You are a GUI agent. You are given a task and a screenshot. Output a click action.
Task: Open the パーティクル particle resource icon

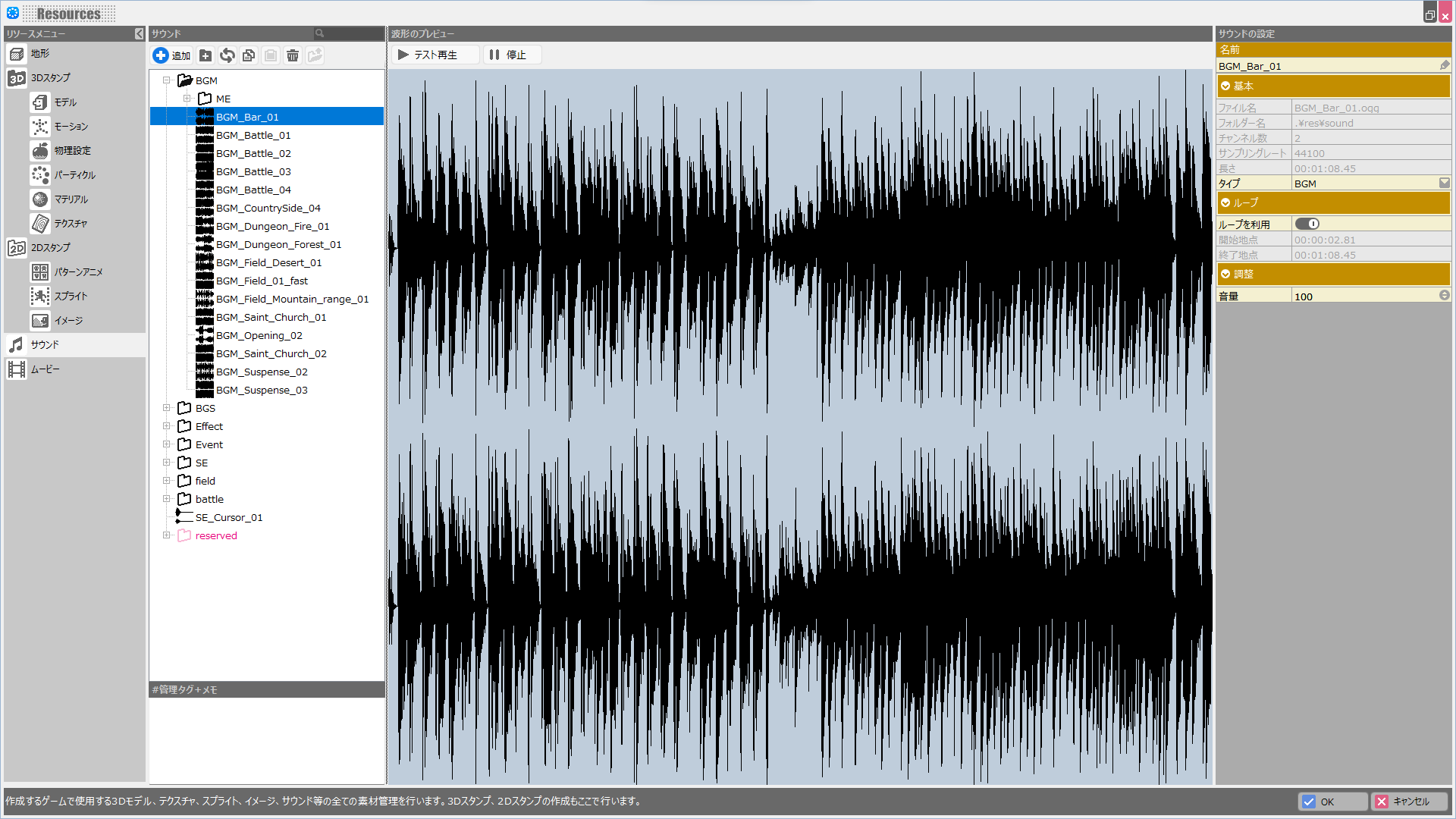pyautogui.click(x=40, y=175)
